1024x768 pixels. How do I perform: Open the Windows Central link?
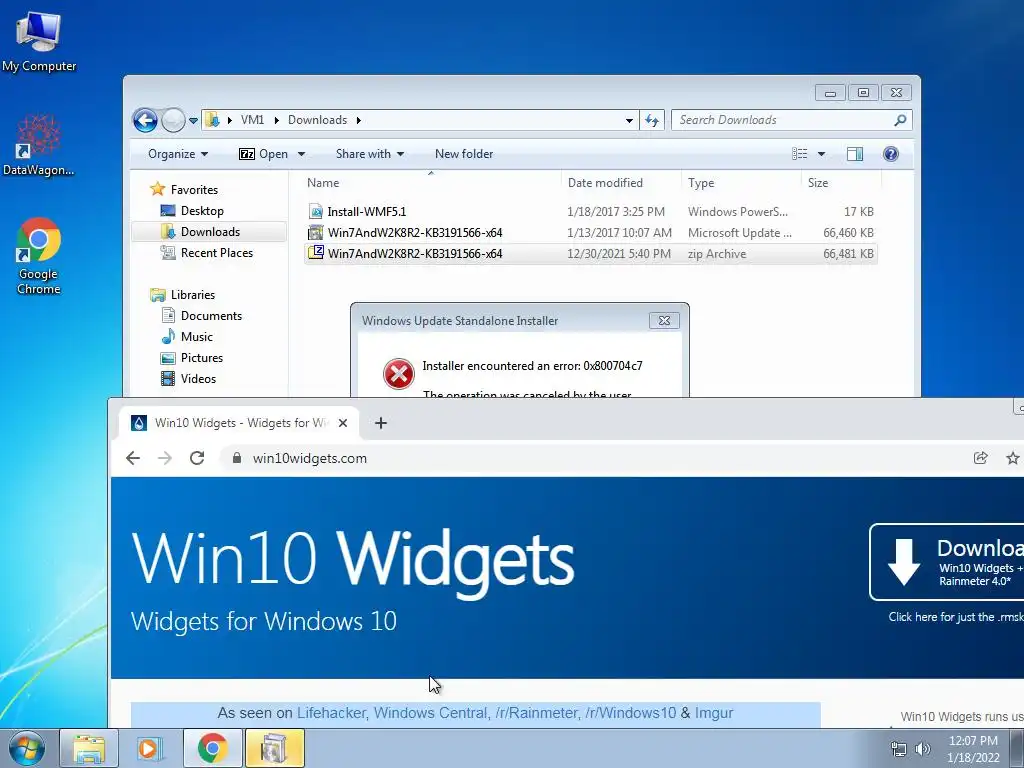[431, 713]
